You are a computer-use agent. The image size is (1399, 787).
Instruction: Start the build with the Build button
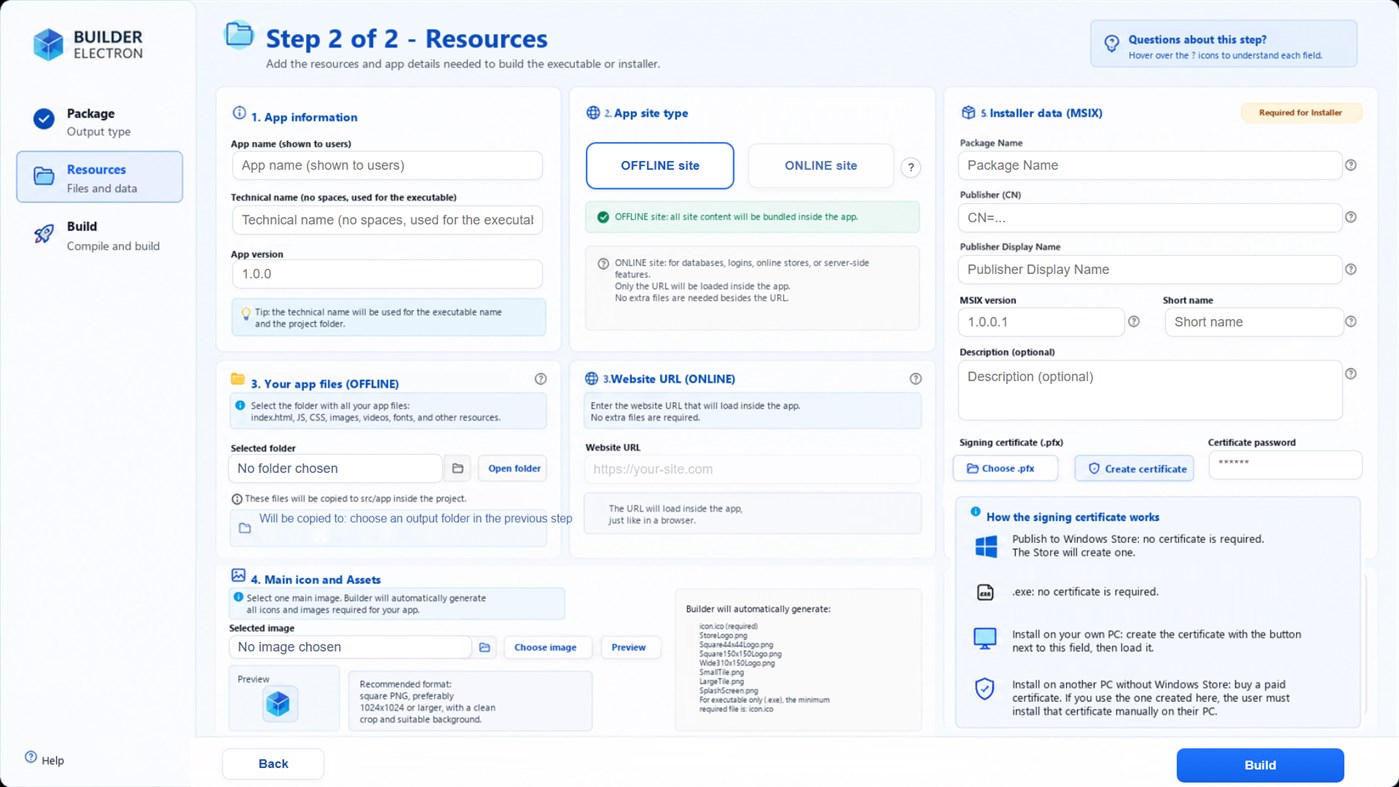tap(1260, 765)
